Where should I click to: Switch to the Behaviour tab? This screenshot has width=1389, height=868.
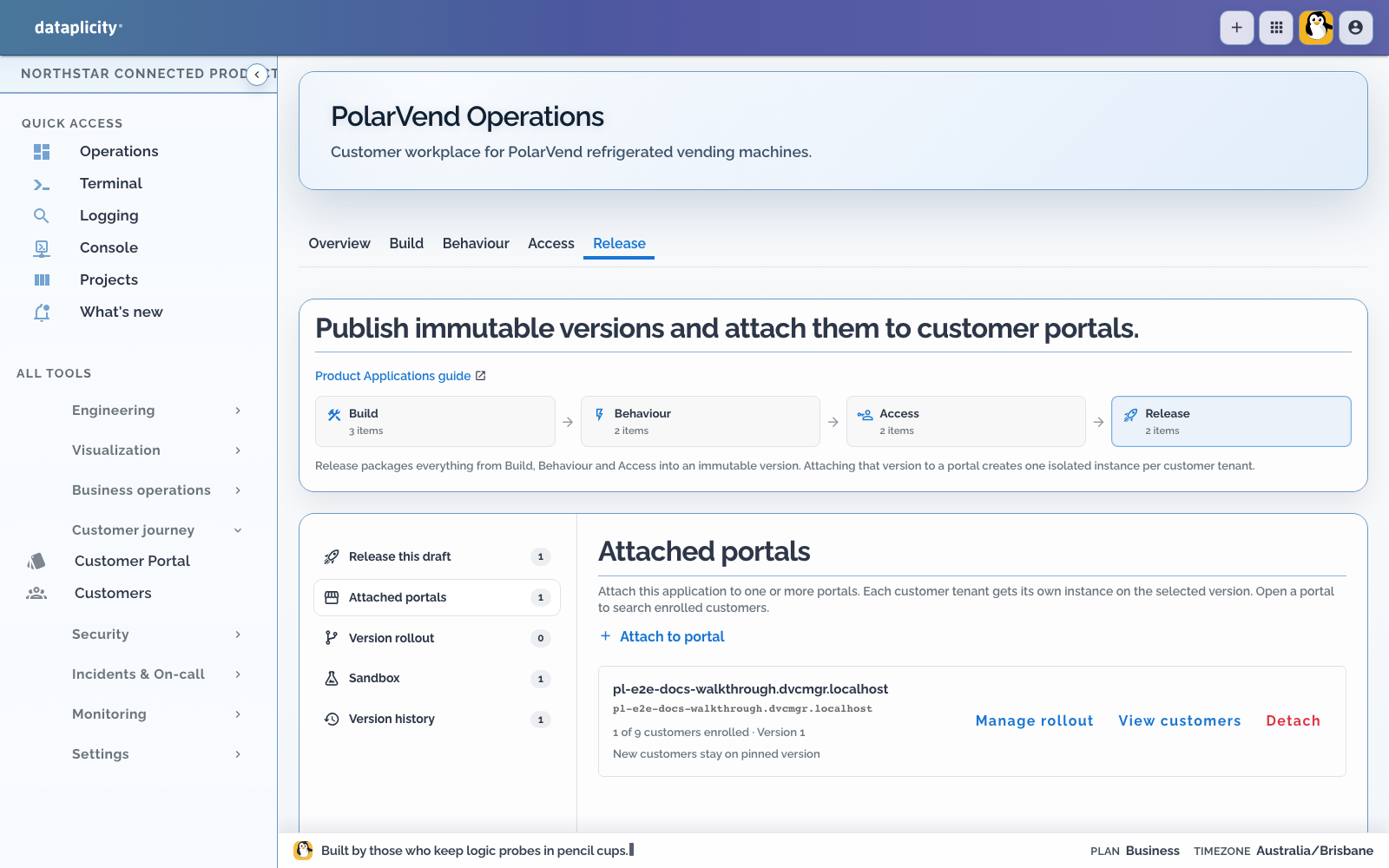[476, 244]
